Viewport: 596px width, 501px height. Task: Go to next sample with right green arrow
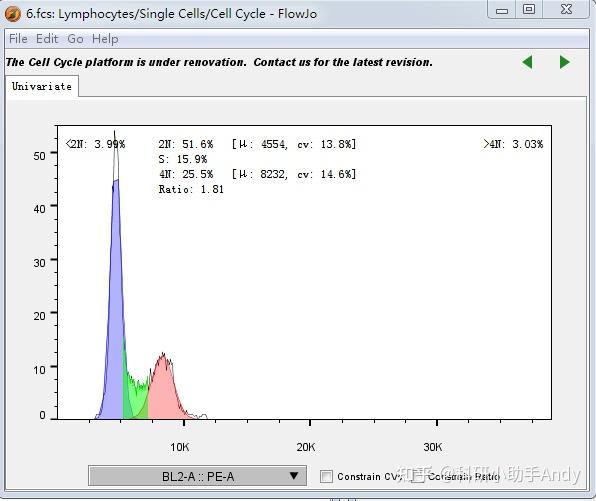tap(565, 62)
